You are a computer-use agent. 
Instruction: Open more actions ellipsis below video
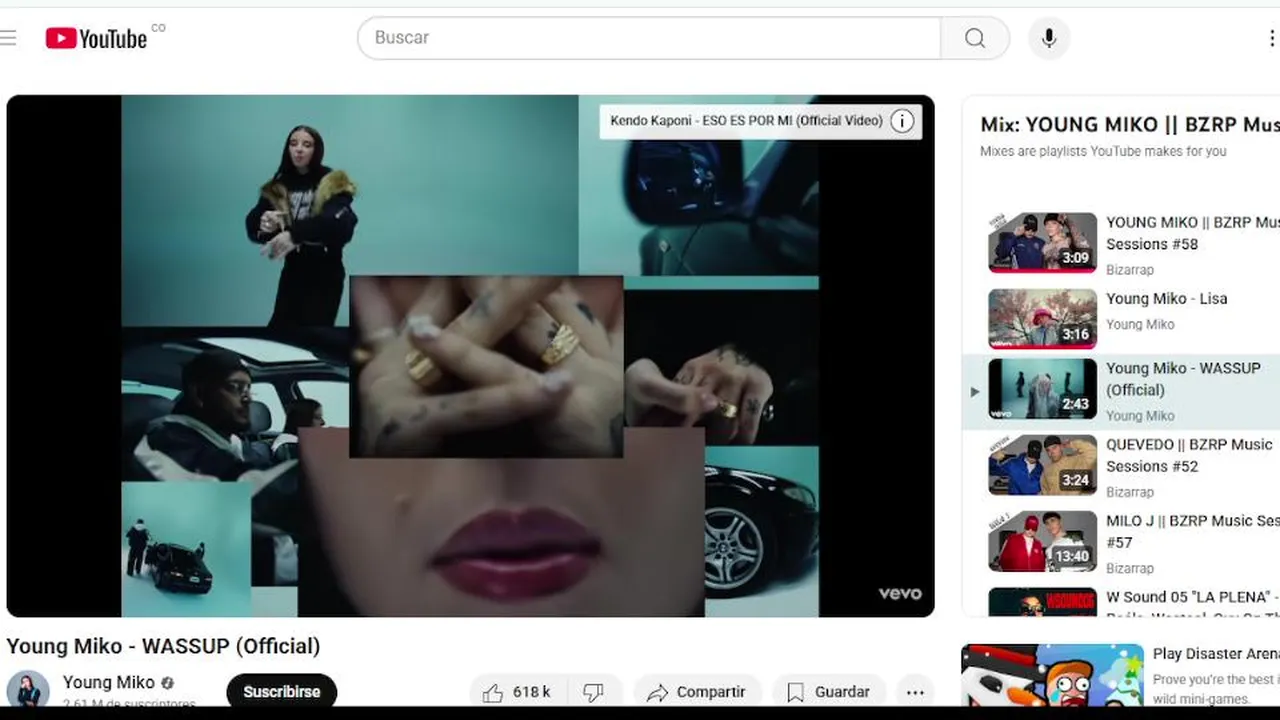[x=915, y=691]
